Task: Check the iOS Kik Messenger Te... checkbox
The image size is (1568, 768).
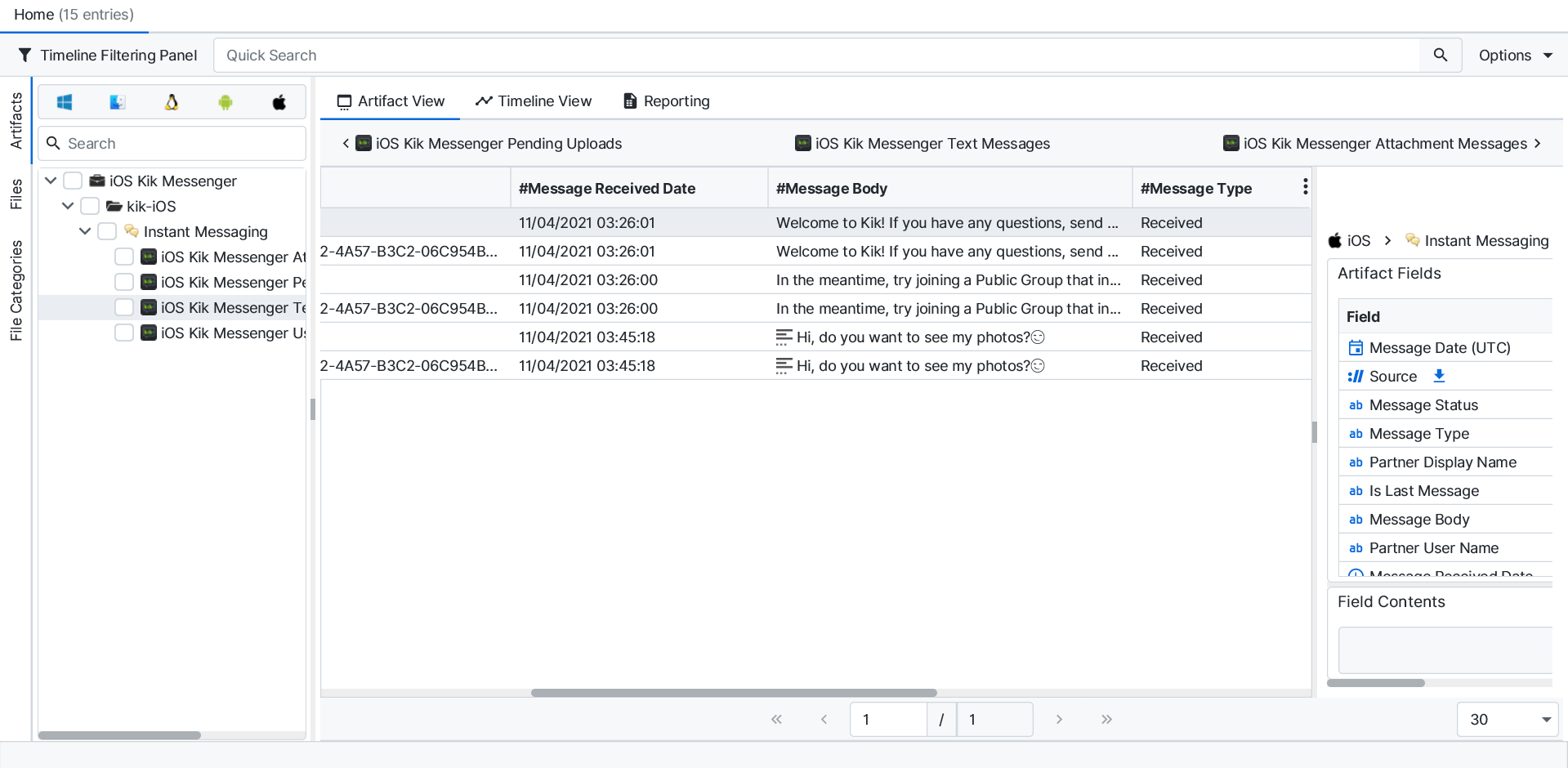Action: 124,307
